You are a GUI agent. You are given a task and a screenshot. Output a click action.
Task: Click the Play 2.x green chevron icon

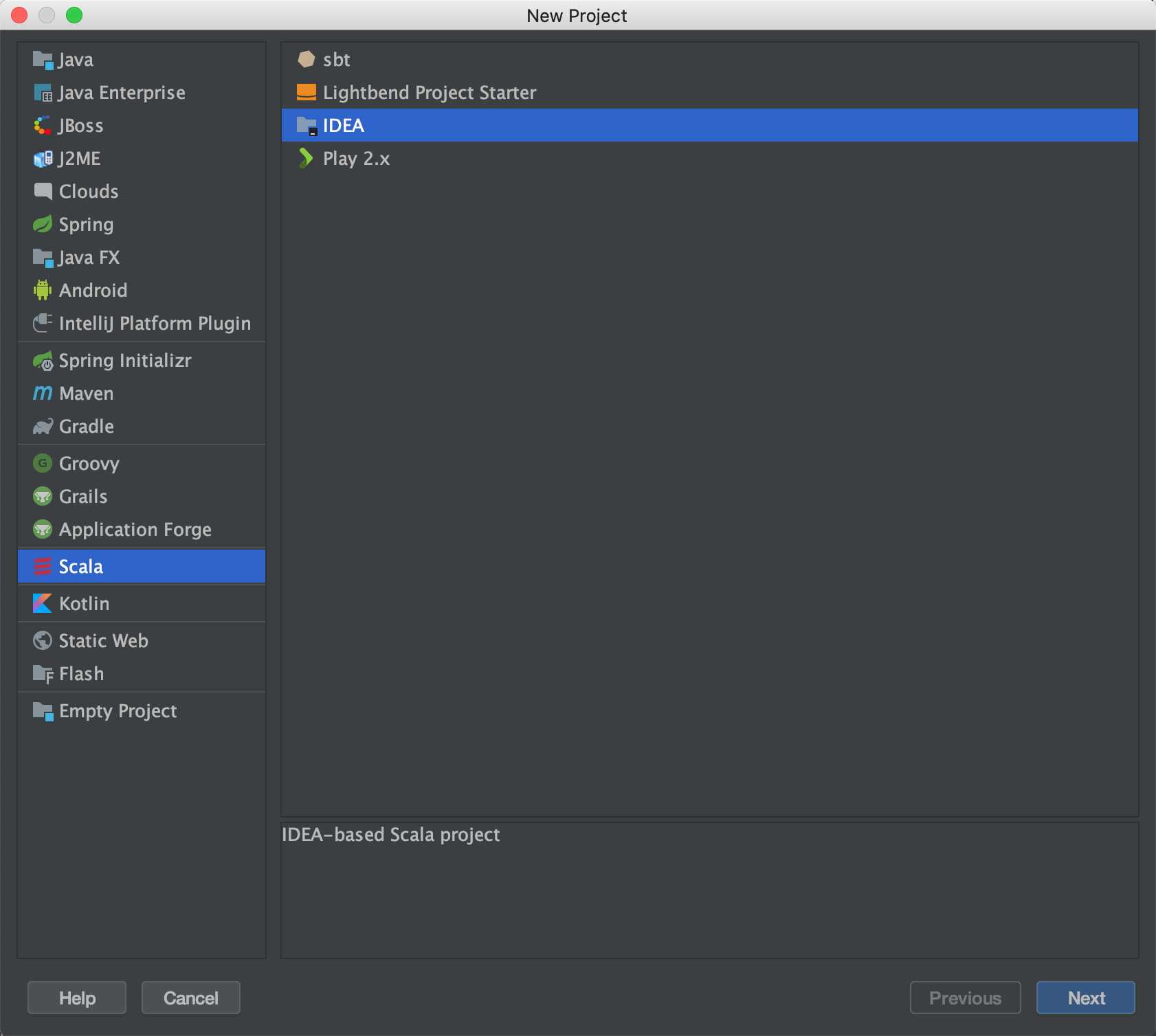pyautogui.click(x=306, y=159)
